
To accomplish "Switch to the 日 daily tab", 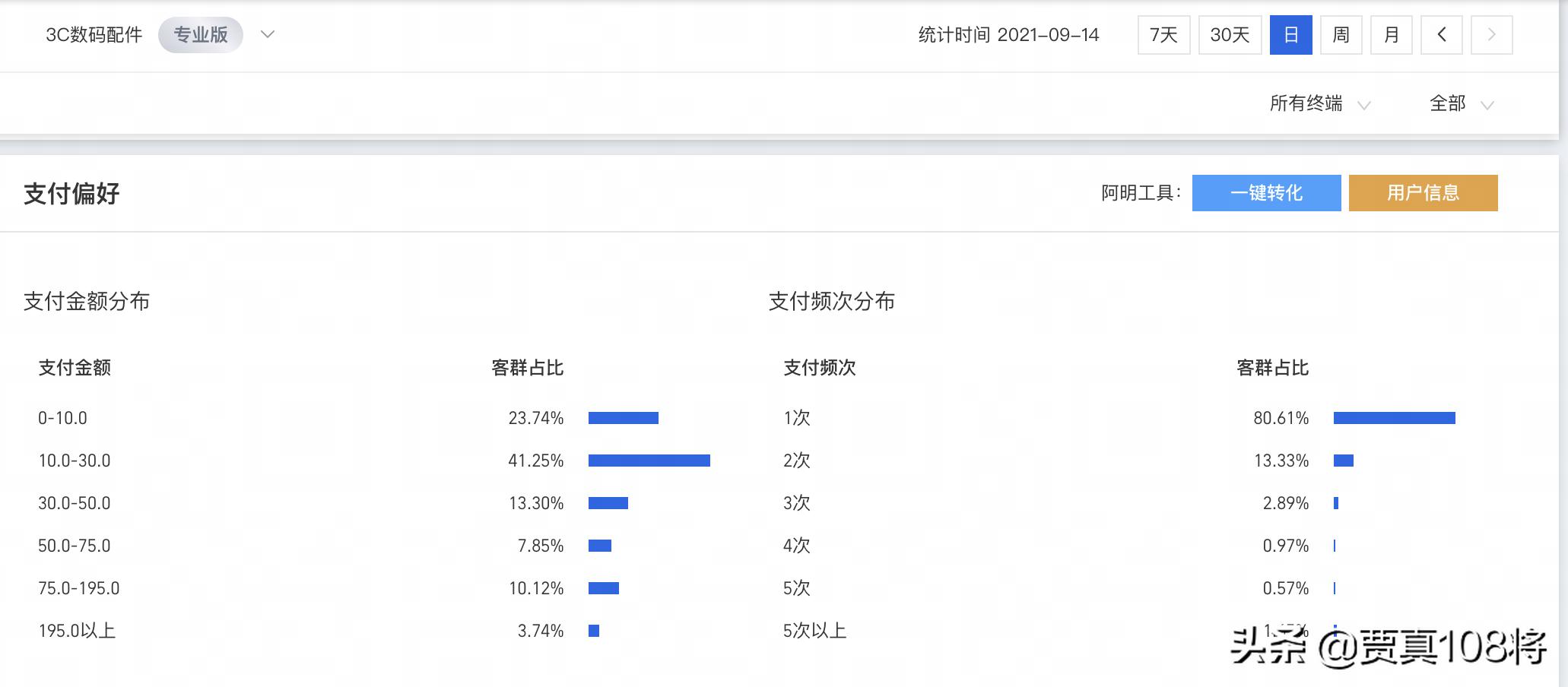I will (x=1290, y=34).
